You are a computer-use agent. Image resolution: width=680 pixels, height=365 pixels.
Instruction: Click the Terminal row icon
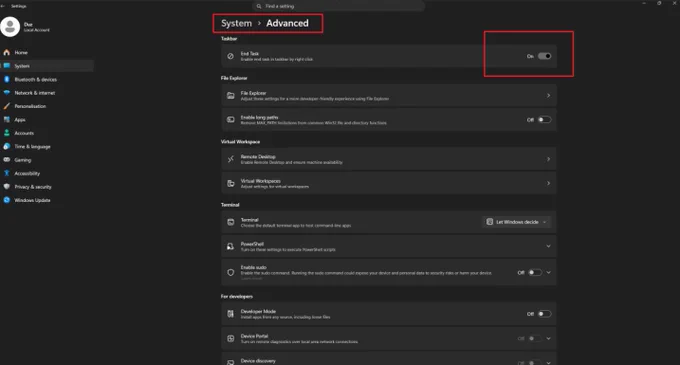tap(231, 222)
